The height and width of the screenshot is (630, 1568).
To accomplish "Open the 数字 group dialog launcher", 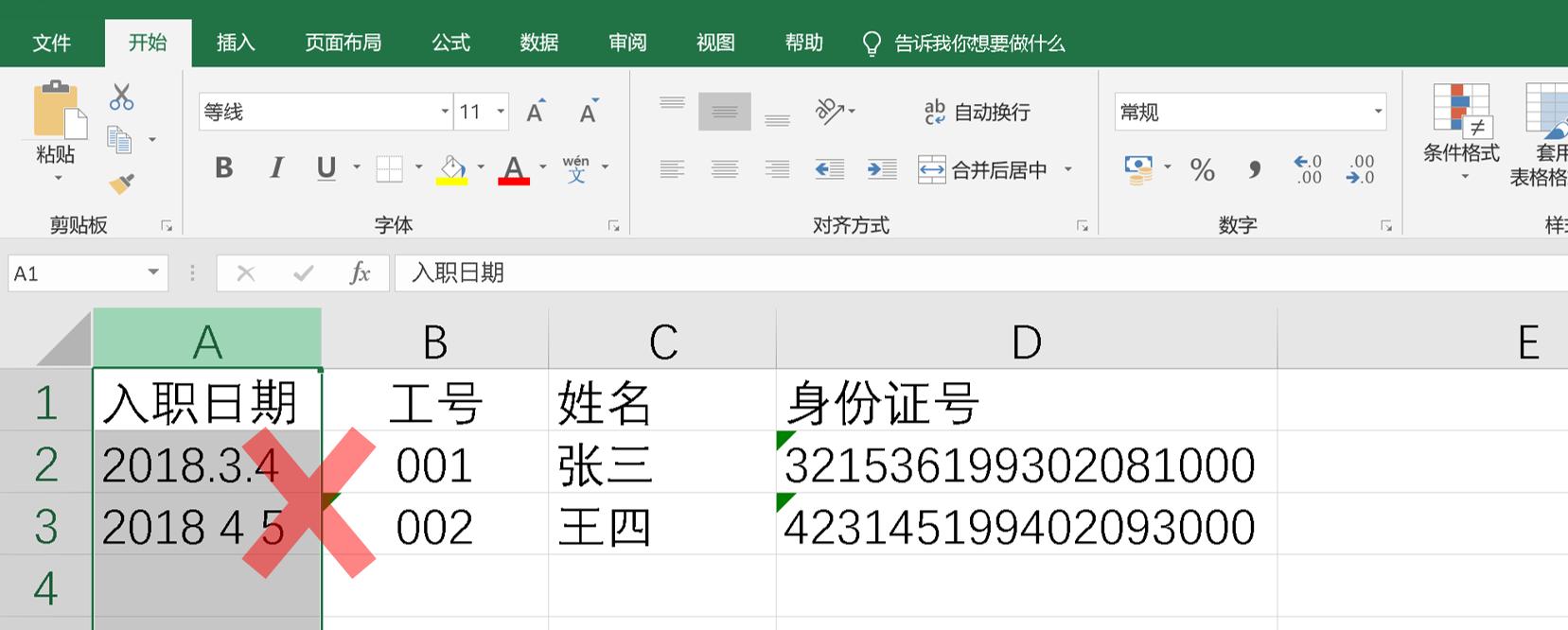I will (x=1385, y=226).
